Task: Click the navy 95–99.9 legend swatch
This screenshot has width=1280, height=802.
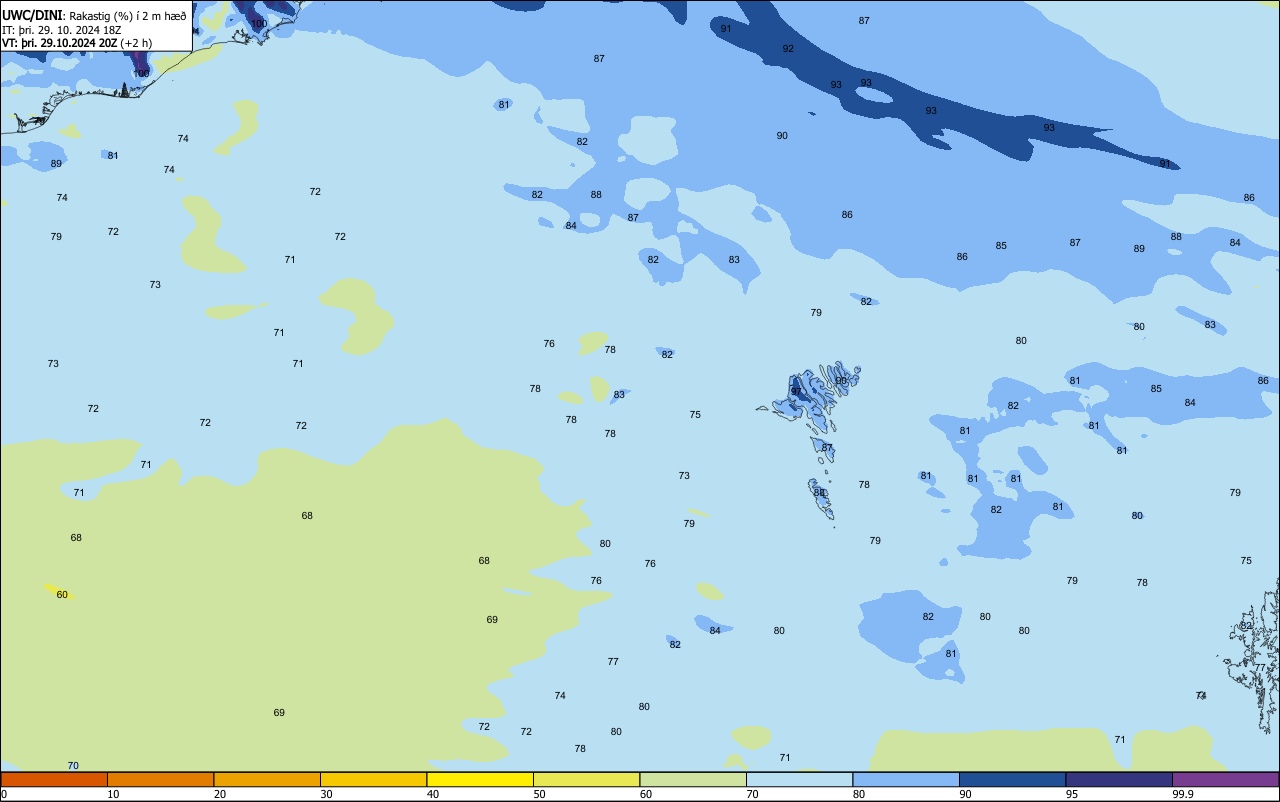Action: [1119, 779]
